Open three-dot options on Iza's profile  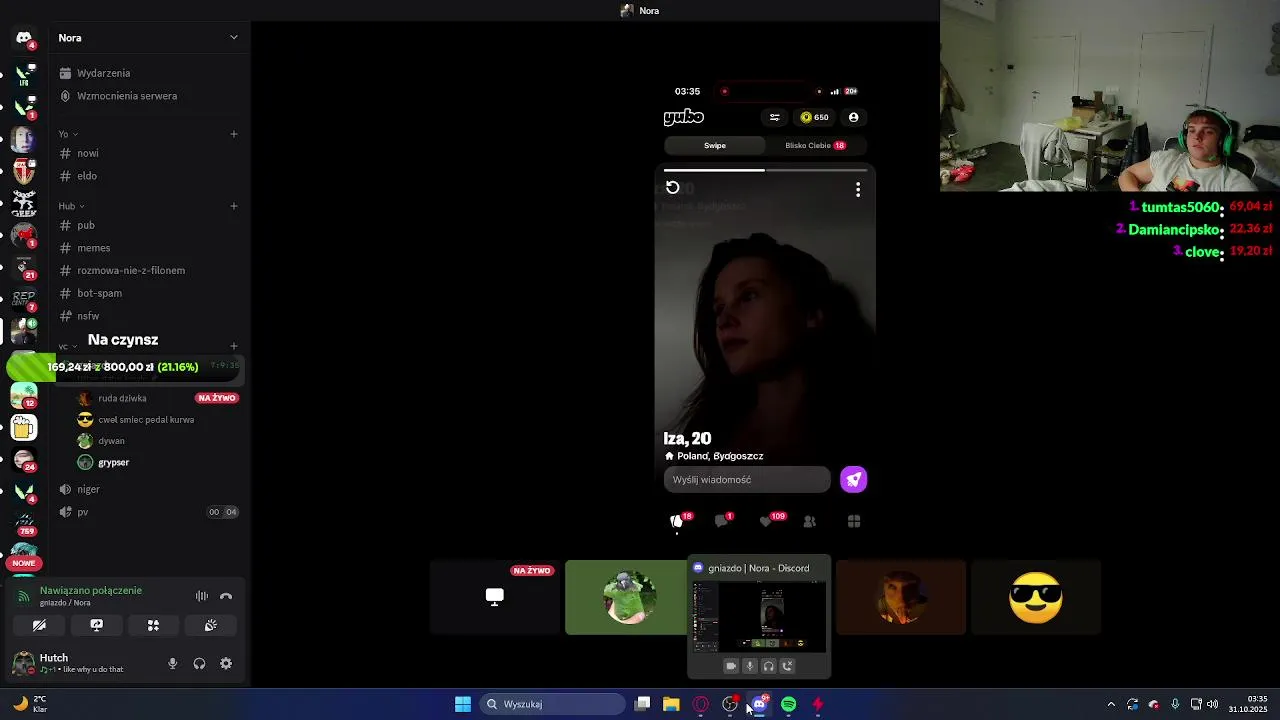(858, 190)
